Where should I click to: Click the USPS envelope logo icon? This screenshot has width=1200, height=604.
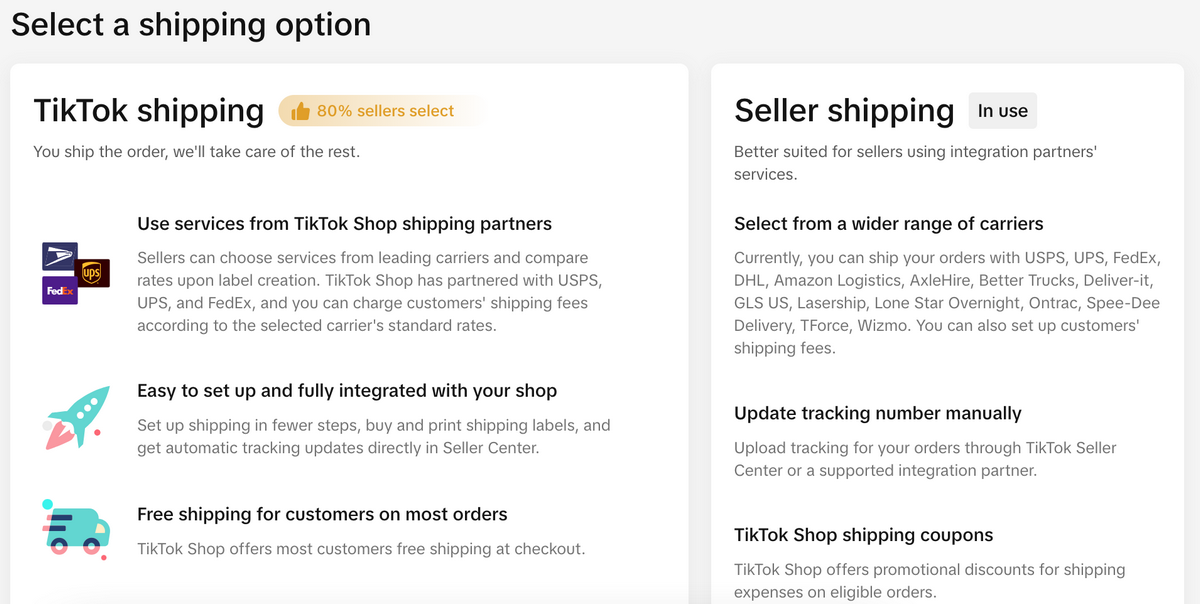click(x=58, y=258)
